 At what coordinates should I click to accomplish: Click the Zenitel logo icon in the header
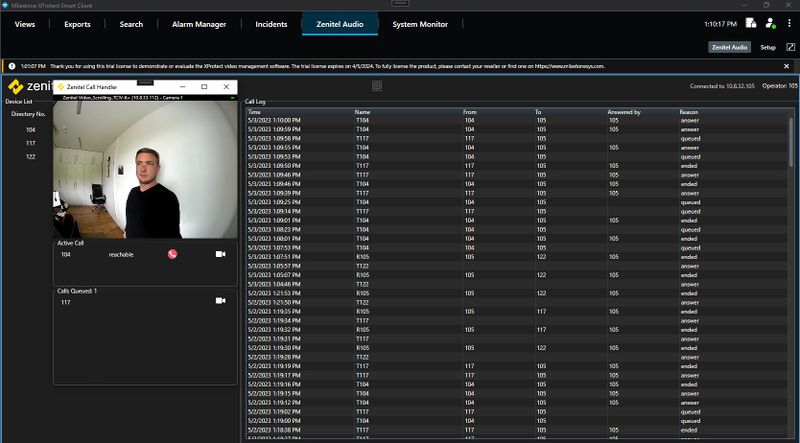[15, 87]
